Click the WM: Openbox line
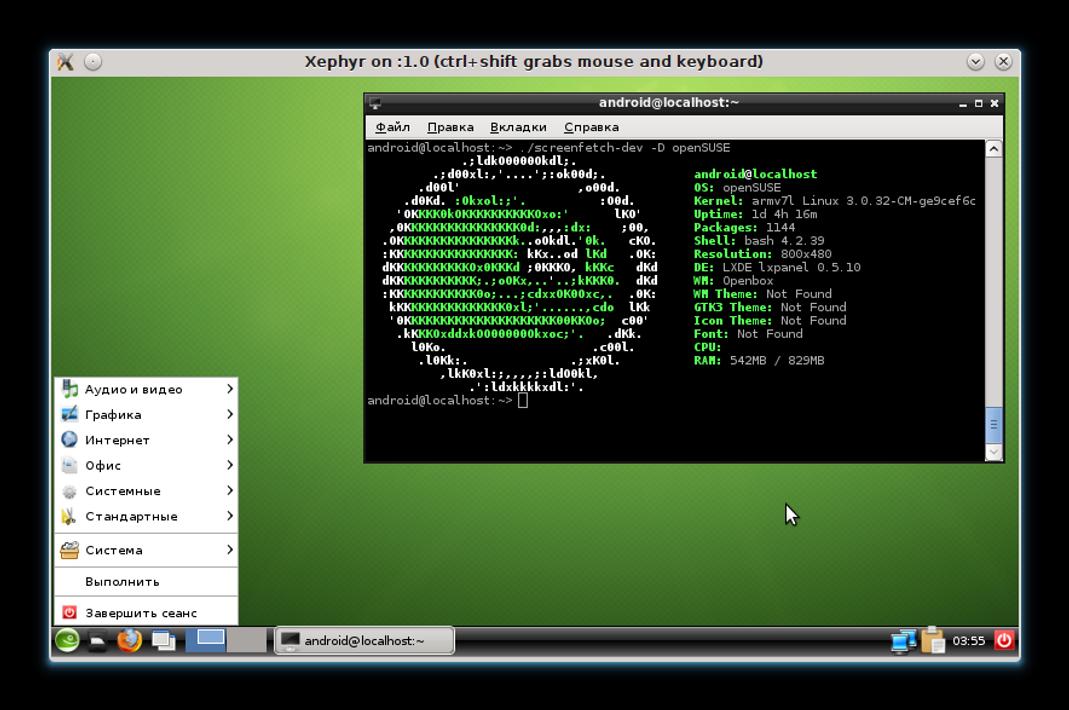The image size is (1069, 710). (x=734, y=280)
